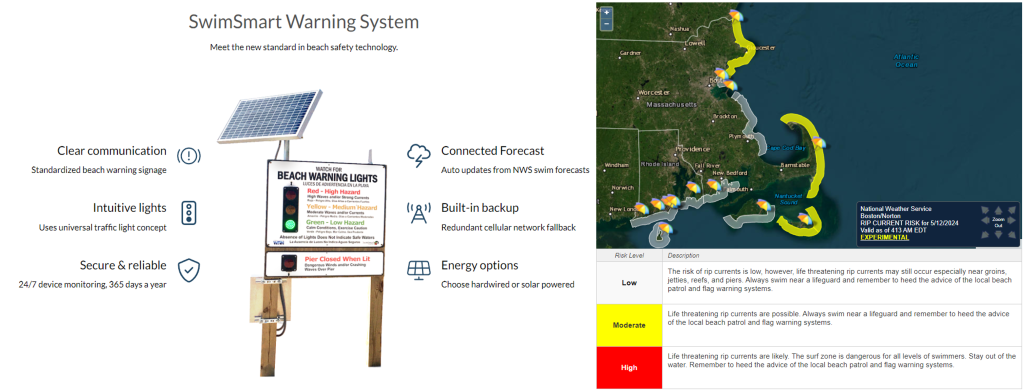This screenshot has height=391, width=1024.
Task: Zoom in with the map plus button
Action: click(x=607, y=12)
